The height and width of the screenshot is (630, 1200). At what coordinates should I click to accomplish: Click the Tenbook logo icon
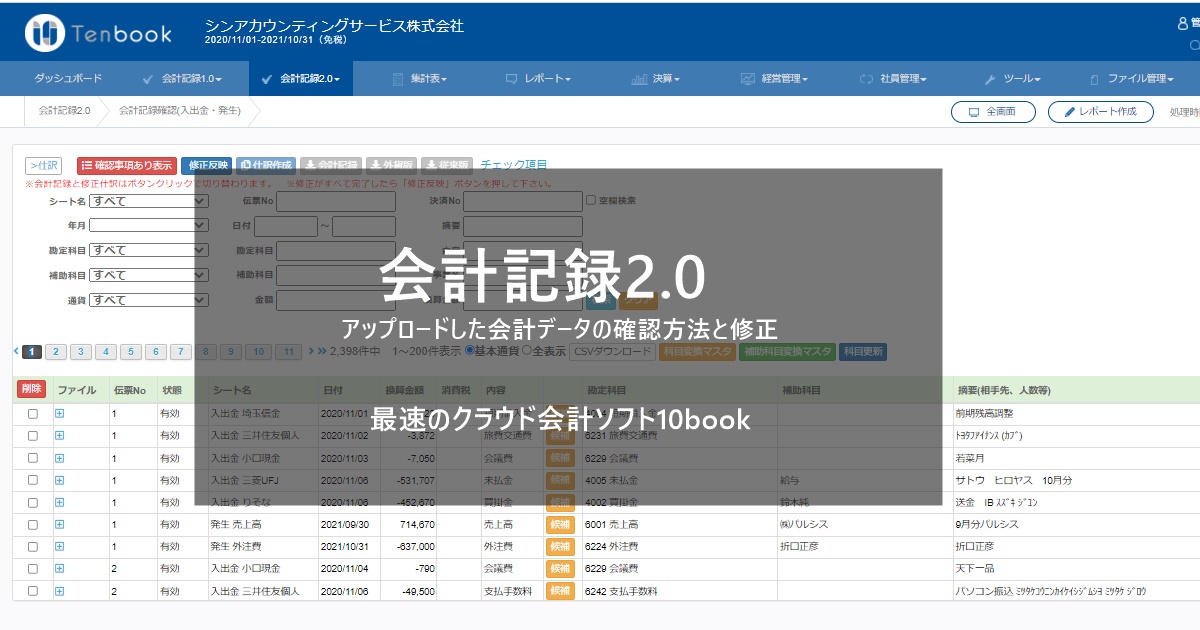tap(45, 33)
